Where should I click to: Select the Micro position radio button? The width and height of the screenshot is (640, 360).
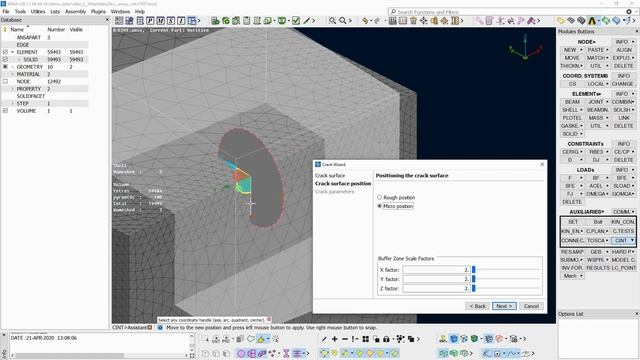379,206
